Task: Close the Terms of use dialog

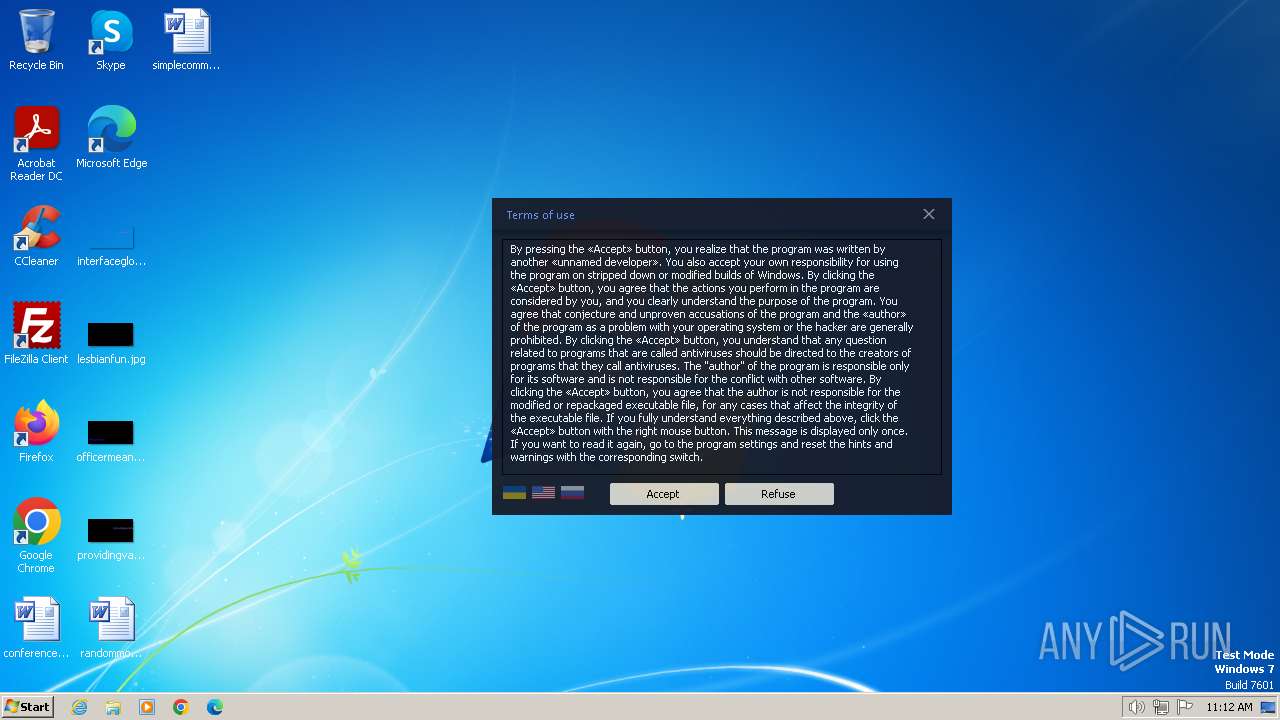Action: 929,214
